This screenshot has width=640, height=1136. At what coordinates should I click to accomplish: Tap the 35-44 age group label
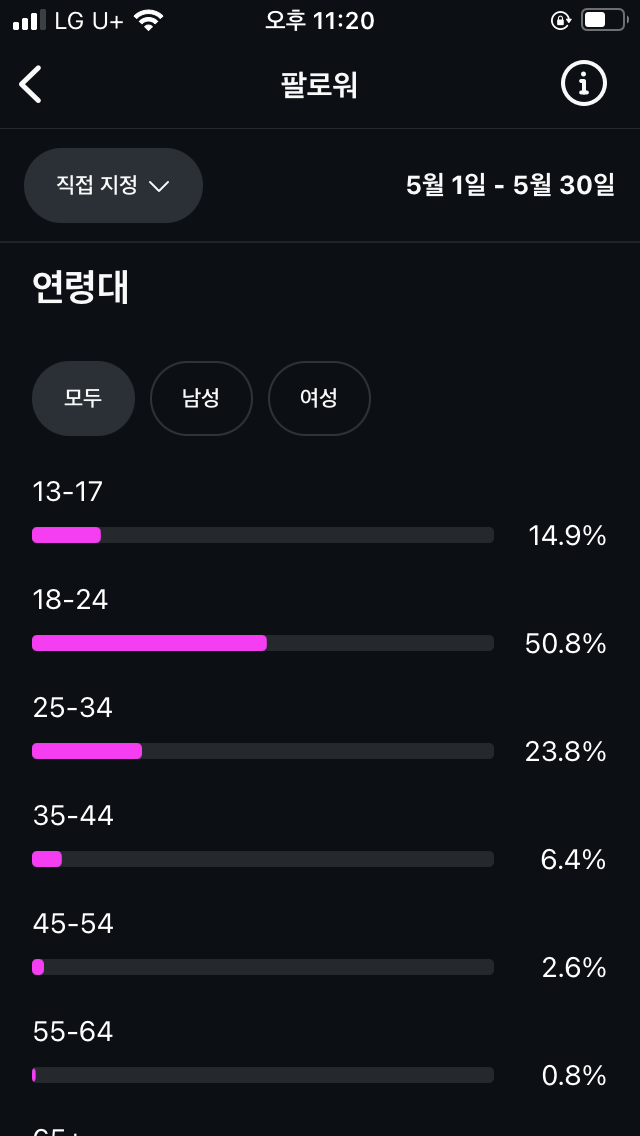point(73,816)
